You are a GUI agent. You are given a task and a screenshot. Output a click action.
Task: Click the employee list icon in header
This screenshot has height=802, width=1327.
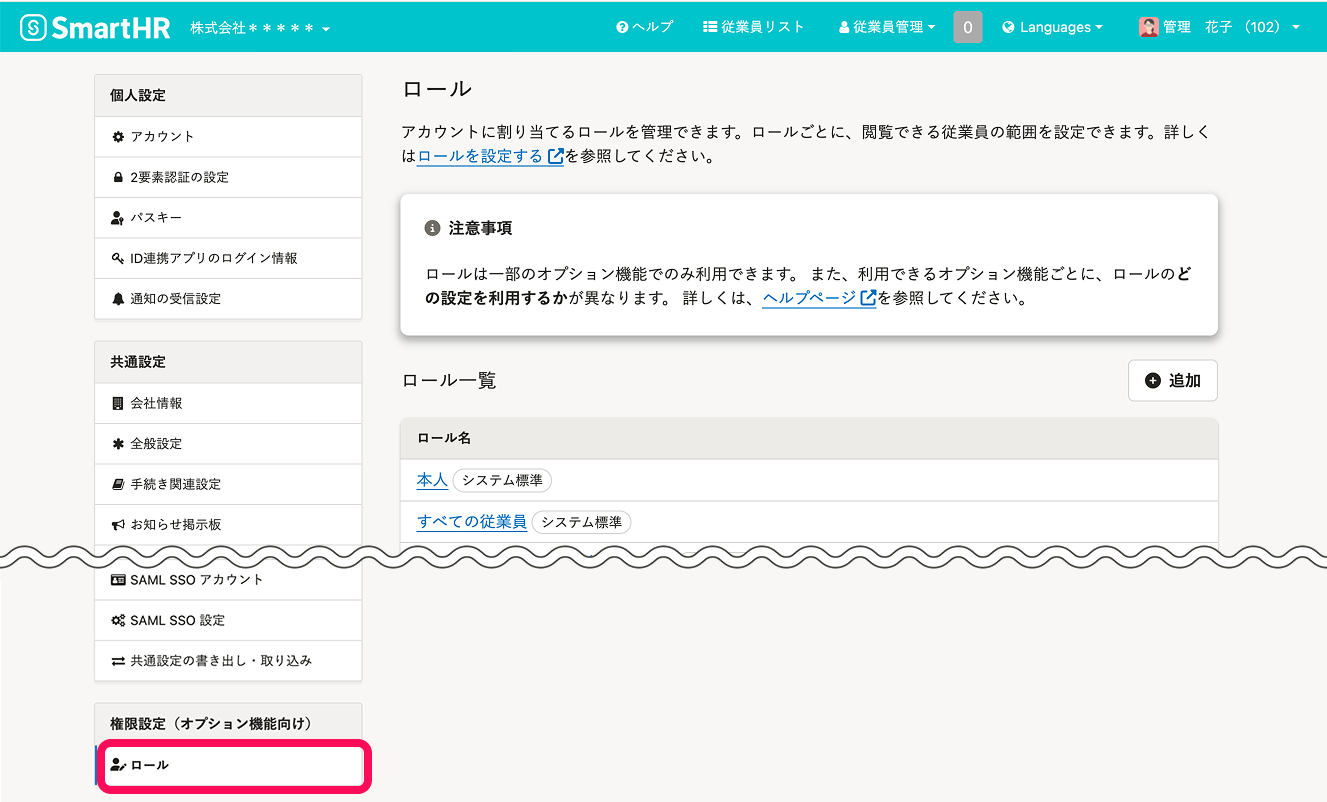(710, 28)
